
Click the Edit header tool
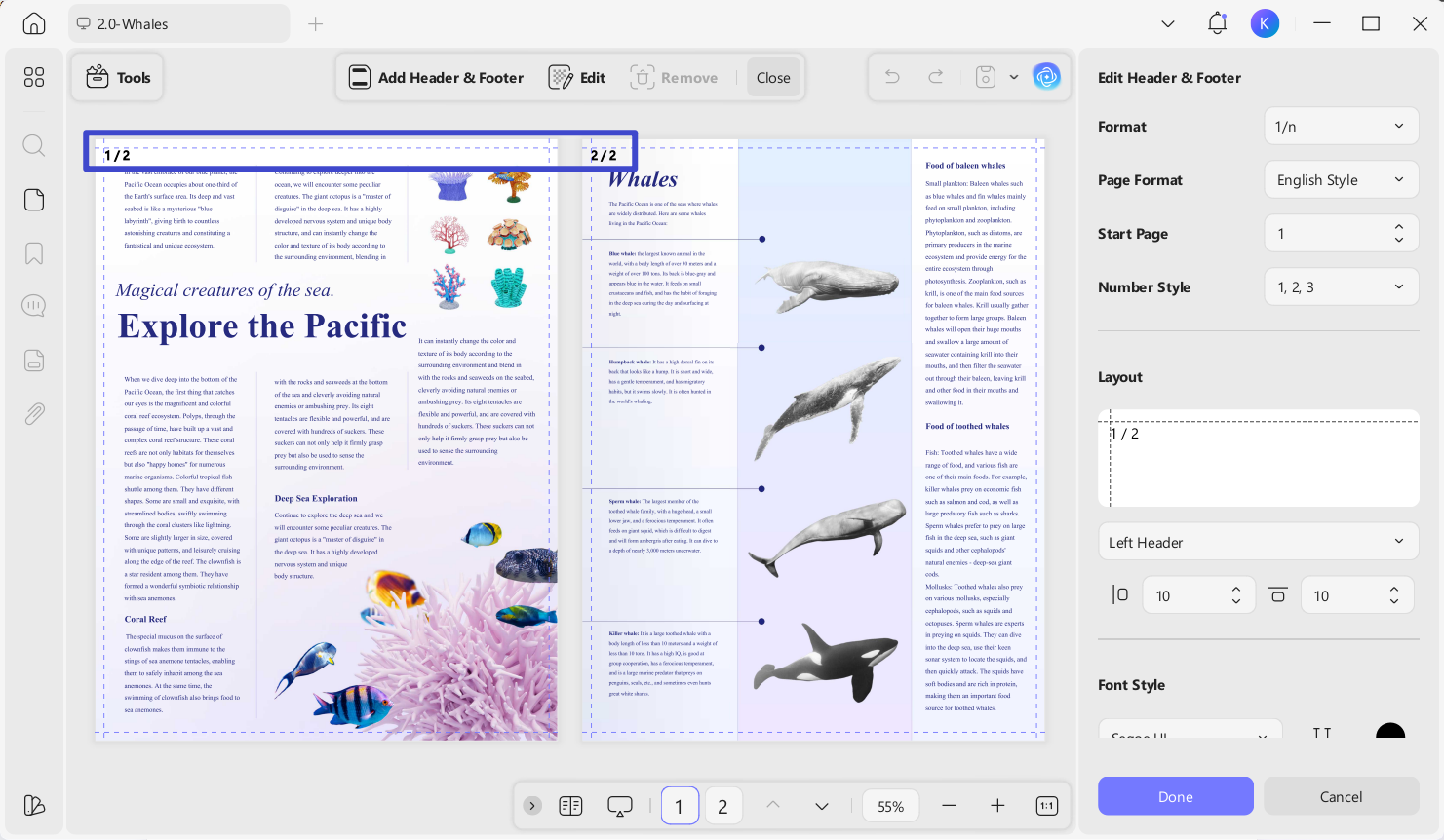coord(577,78)
